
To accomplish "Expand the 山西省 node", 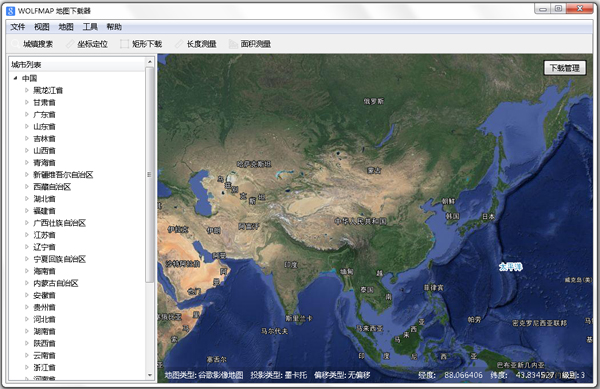I will click(x=27, y=150).
